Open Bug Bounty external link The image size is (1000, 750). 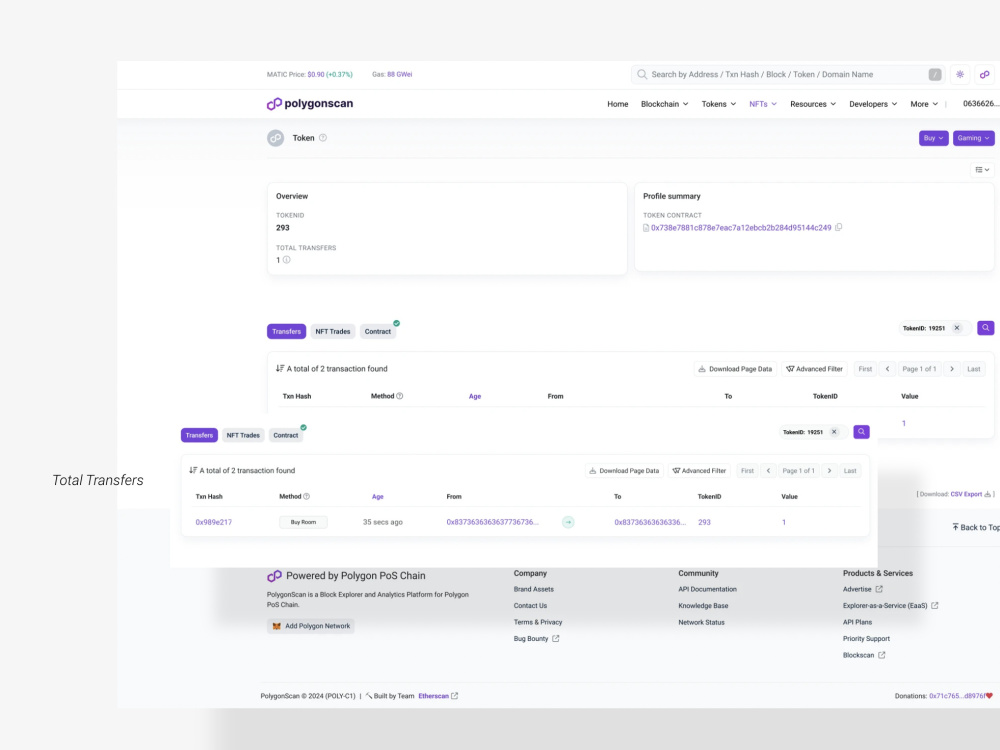coord(536,638)
